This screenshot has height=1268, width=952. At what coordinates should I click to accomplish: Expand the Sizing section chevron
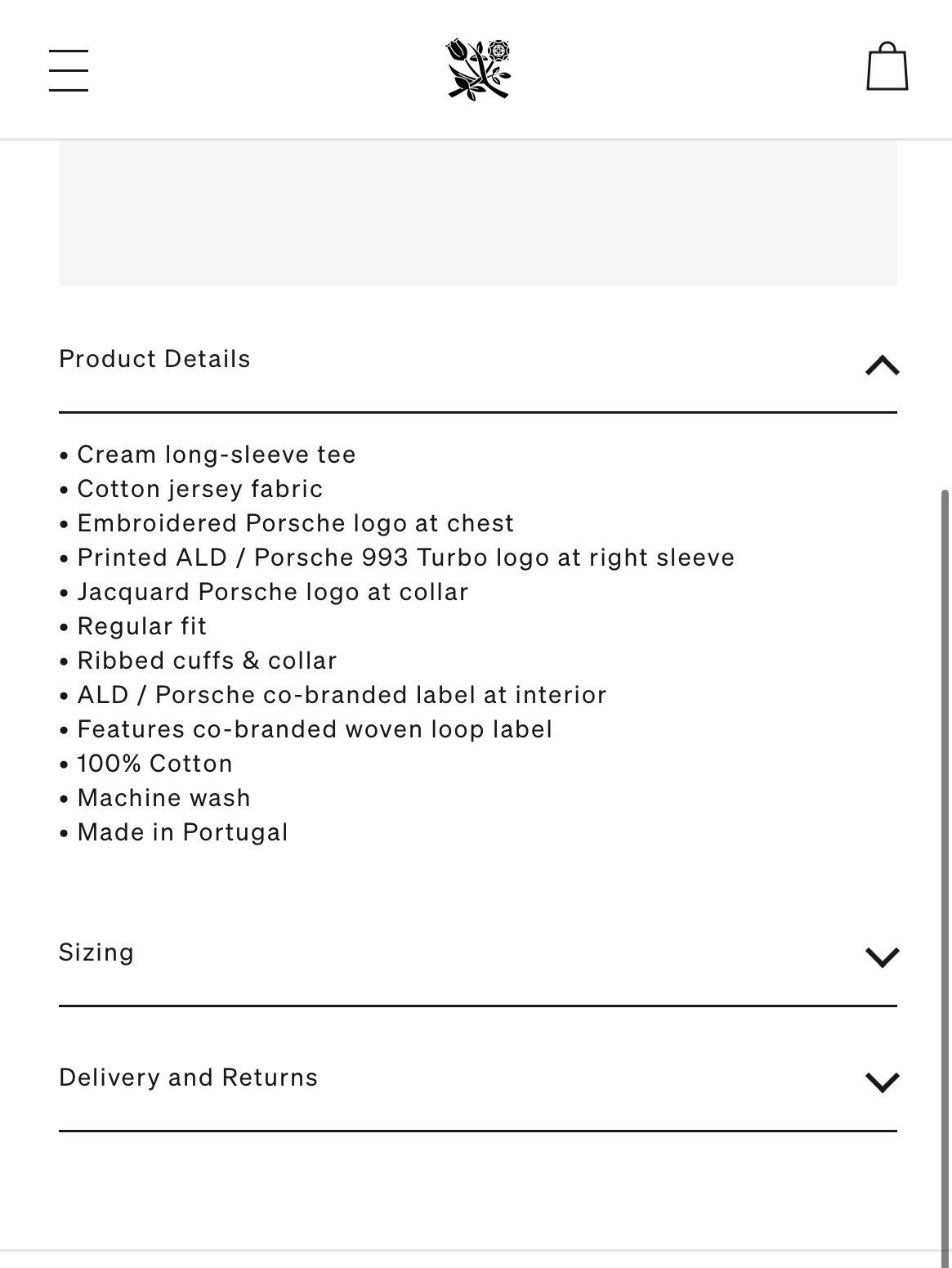coord(882,957)
